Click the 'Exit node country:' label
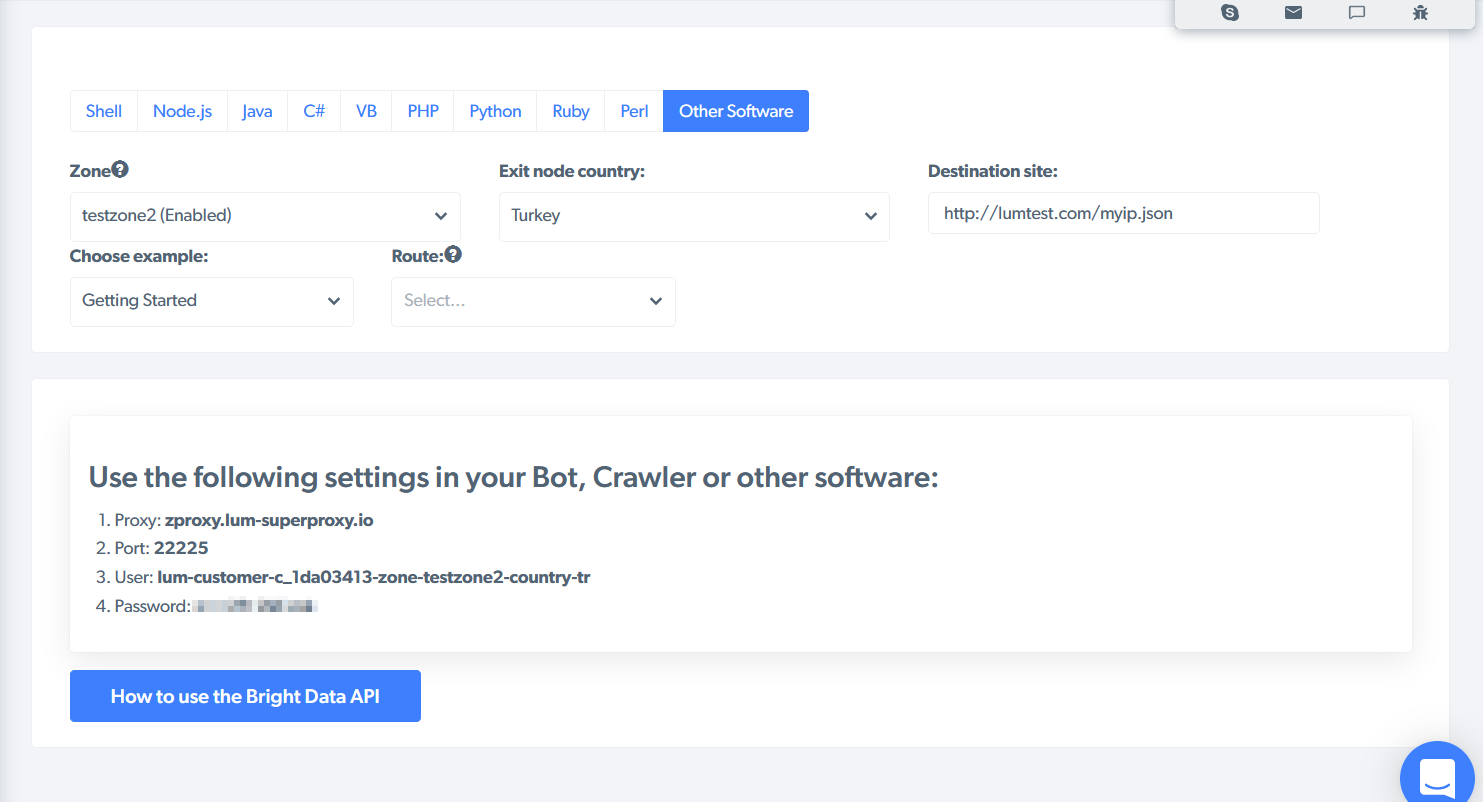Screen dimensions: 1483x802 click(x=572, y=171)
